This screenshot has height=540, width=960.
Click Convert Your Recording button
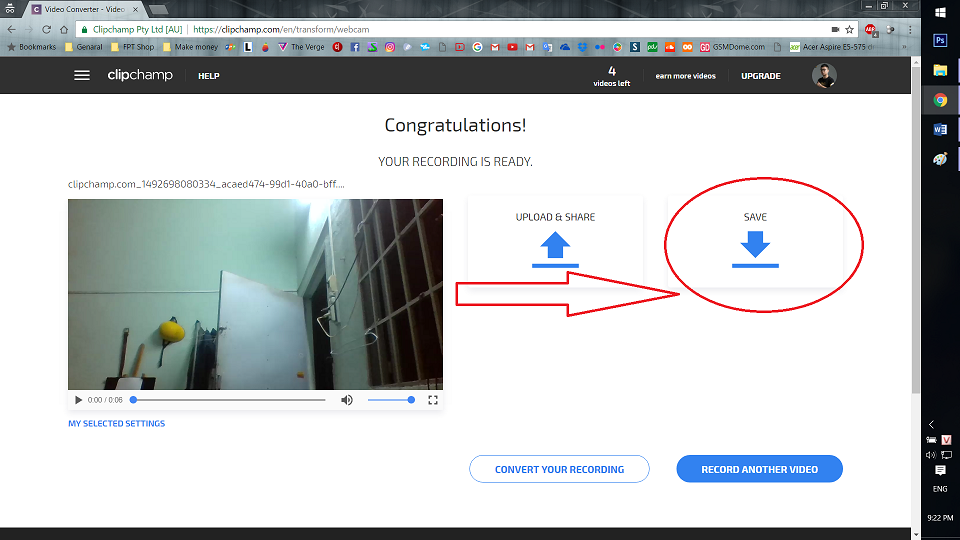tap(560, 469)
